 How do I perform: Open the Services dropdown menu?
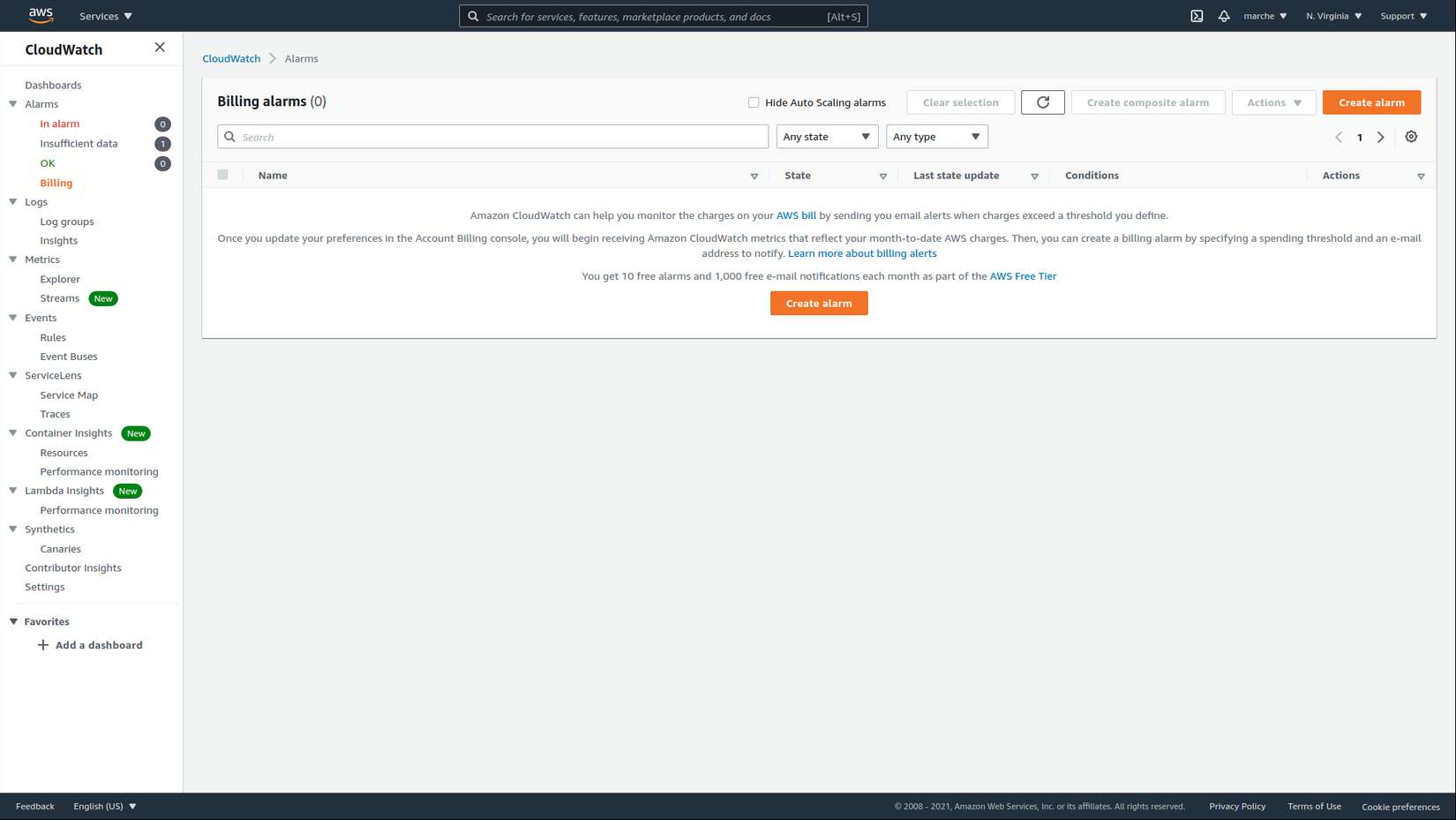tap(106, 16)
